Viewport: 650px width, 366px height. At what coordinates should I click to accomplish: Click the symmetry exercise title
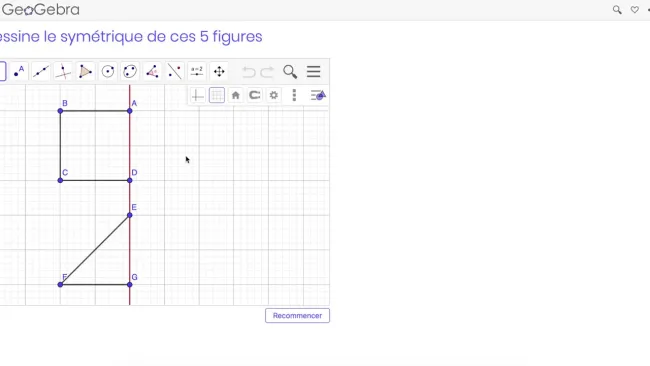[x=131, y=36]
